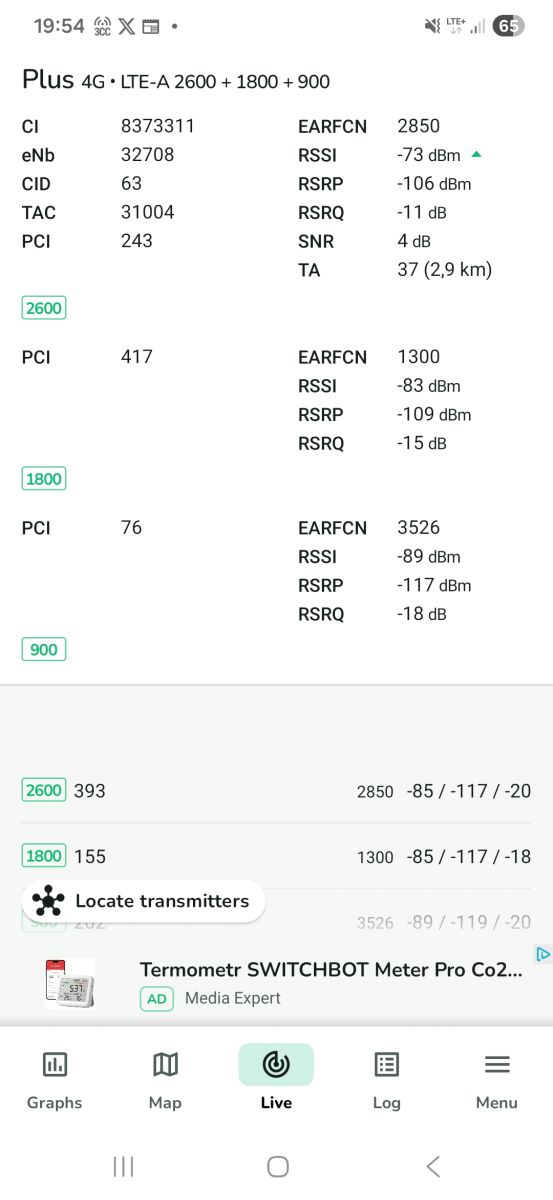Image resolution: width=553 pixels, height=1200 pixels.
Task: Tap the Plus 4G LTE-A network header
Action: 176,80
